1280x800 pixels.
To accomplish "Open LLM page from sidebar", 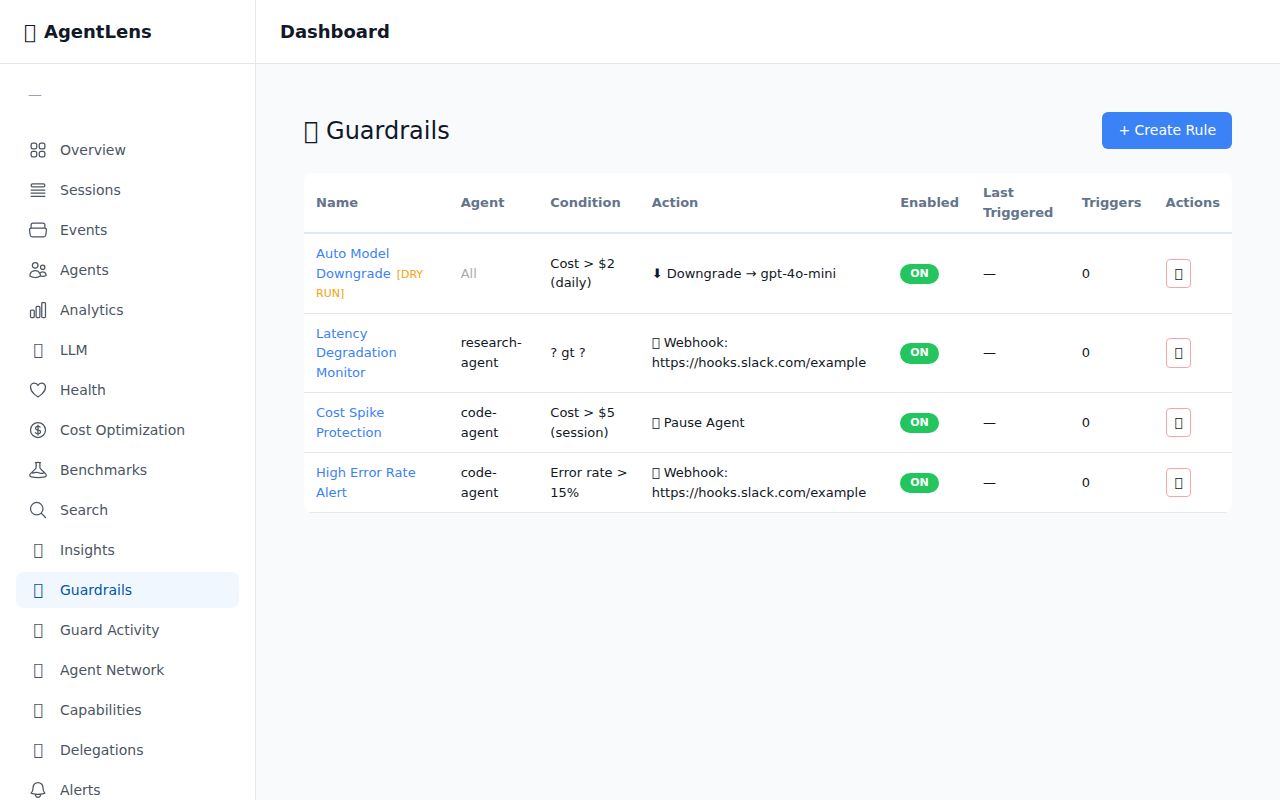I will point(127,350).
